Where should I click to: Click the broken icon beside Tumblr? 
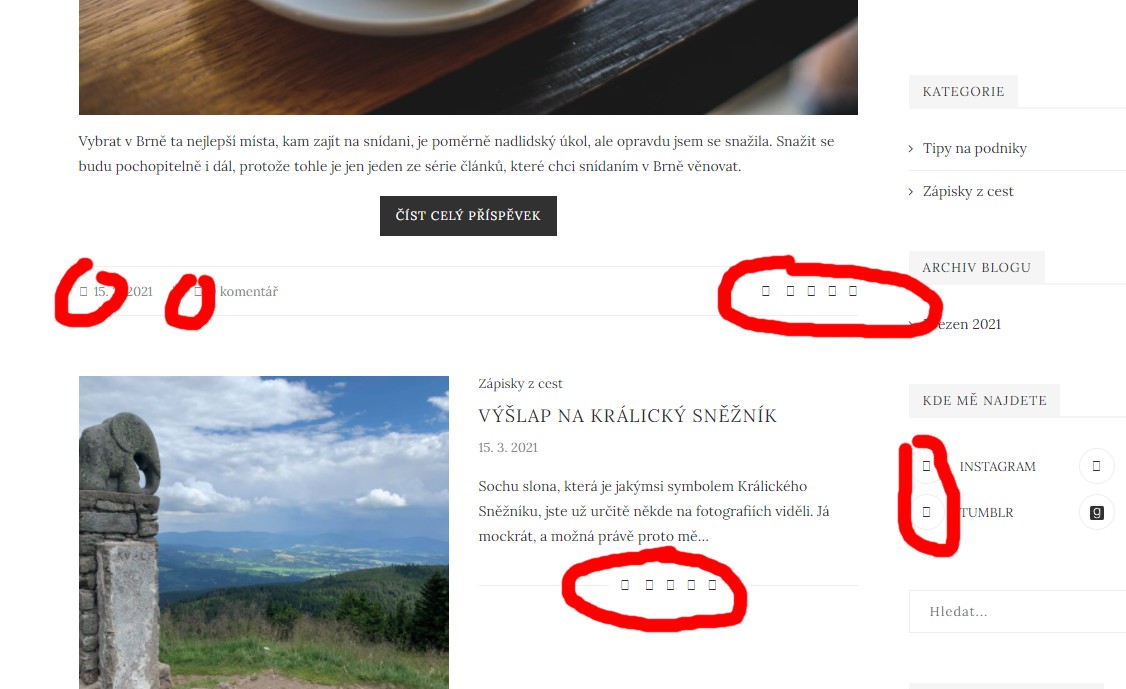(926, 512)
